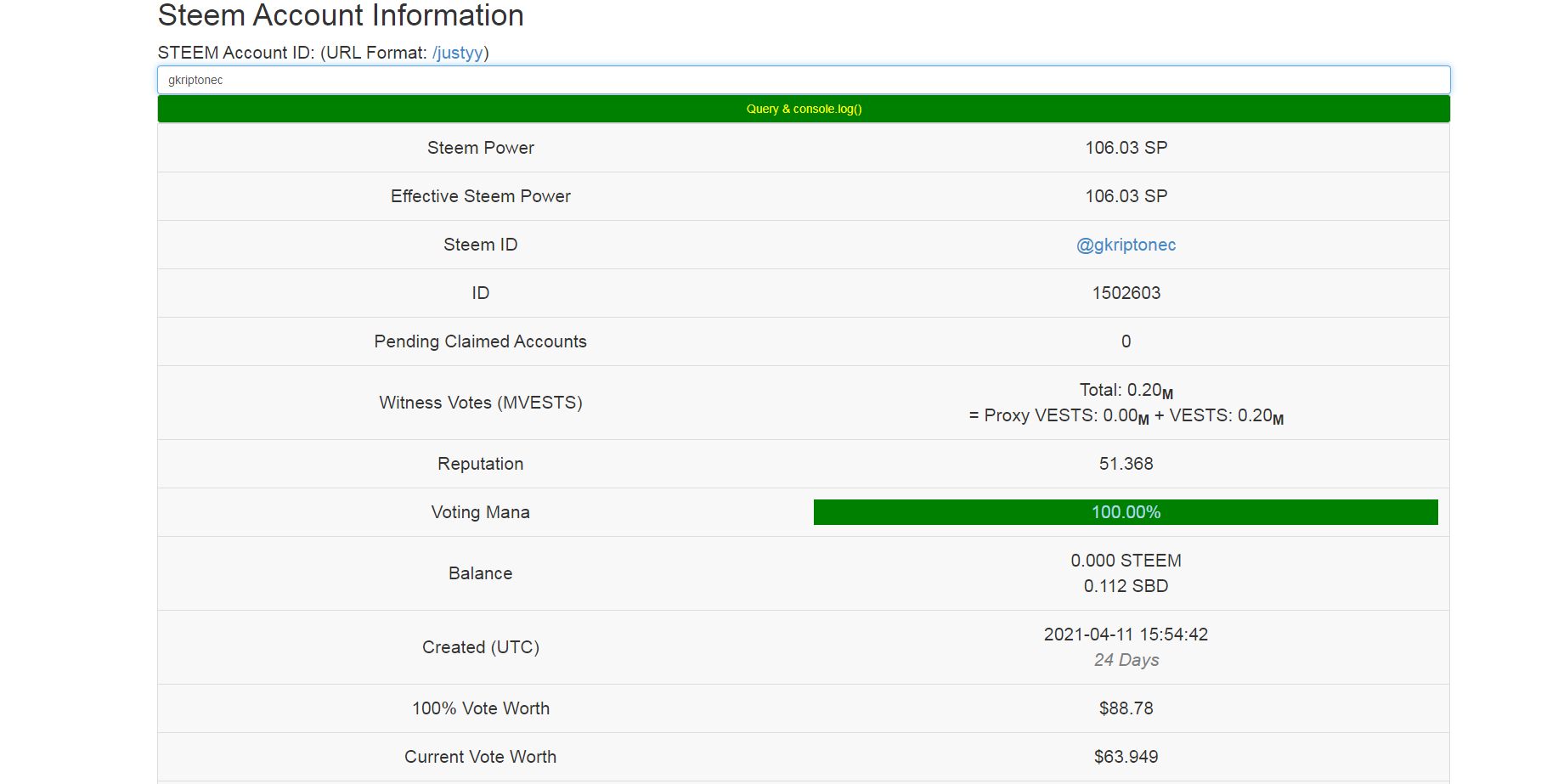The height and width of the screenshot is (784, 1558).
Task: Select the 24 Days account age text
Action: [1126, 660]
